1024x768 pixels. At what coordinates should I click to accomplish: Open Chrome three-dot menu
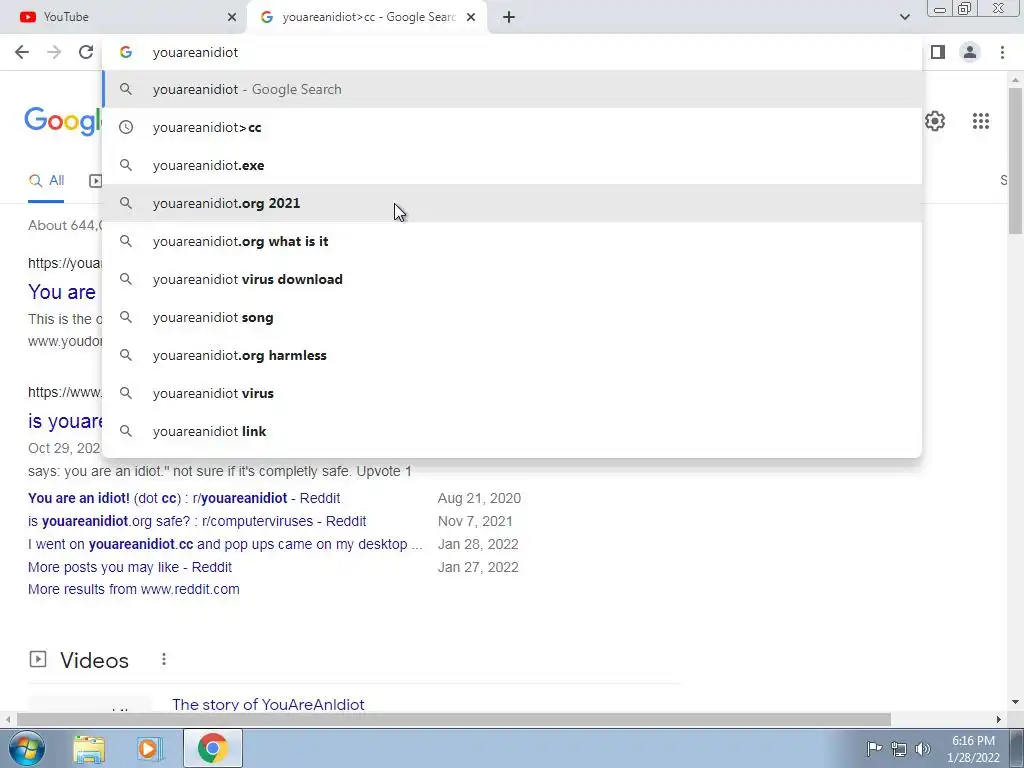(1002, 52)
